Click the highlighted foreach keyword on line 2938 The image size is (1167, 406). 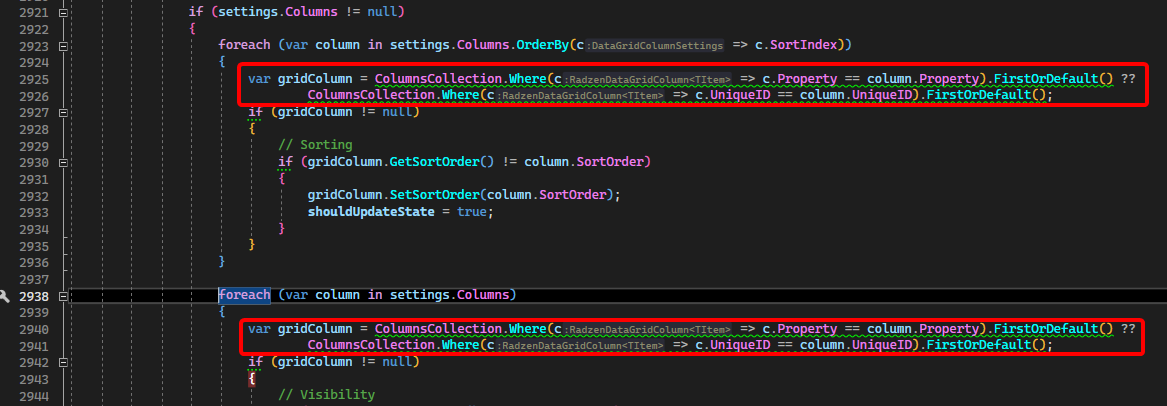244,295
